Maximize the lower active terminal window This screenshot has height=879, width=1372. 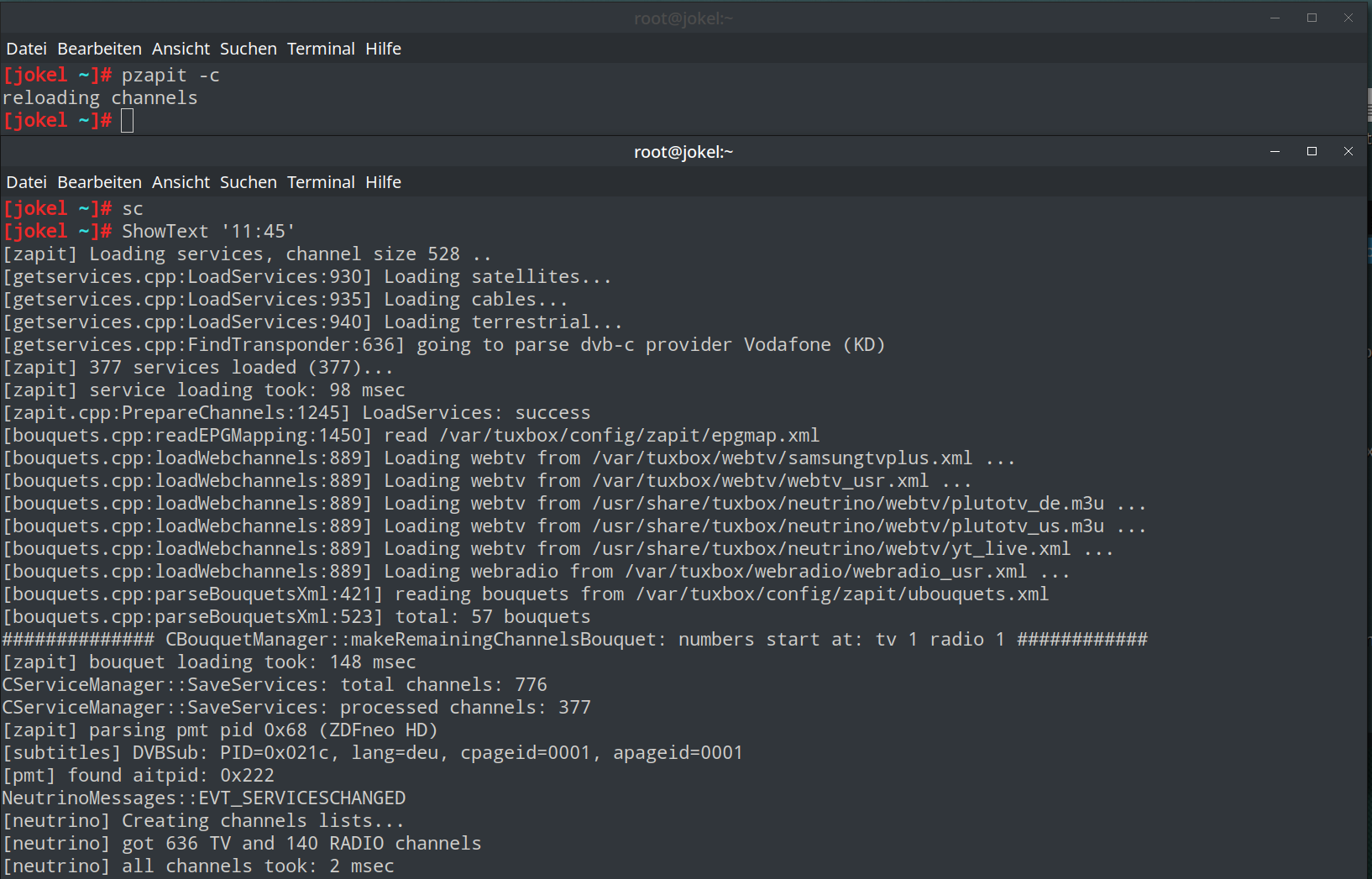[1312, 151]
